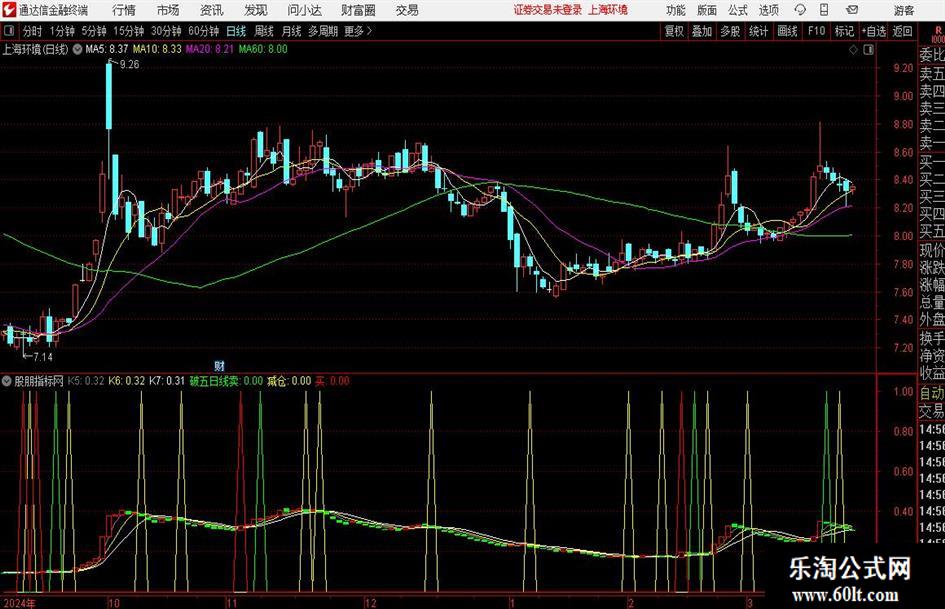This screenshot has width=945, height=609.
Task: Switch to the 月线 monthly tab
Action: tap(291, 31)
